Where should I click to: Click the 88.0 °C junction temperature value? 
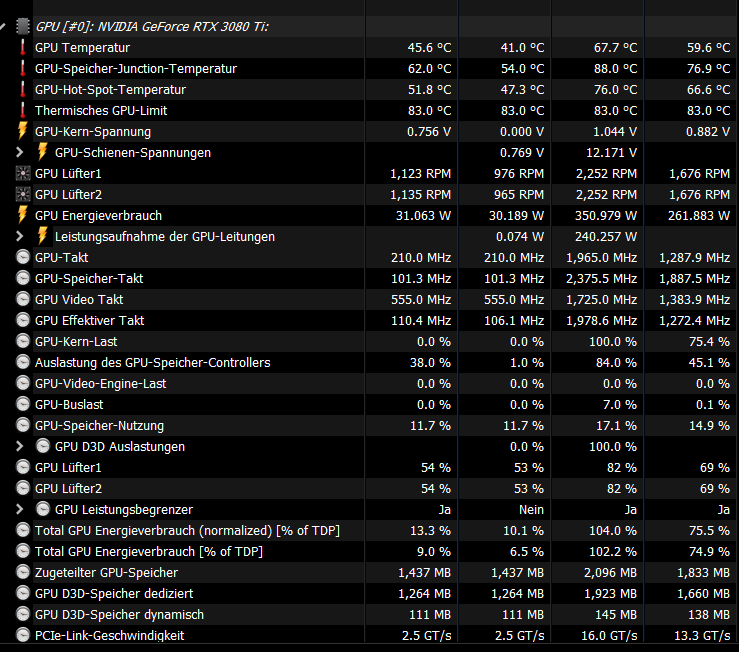click(615, 69)
